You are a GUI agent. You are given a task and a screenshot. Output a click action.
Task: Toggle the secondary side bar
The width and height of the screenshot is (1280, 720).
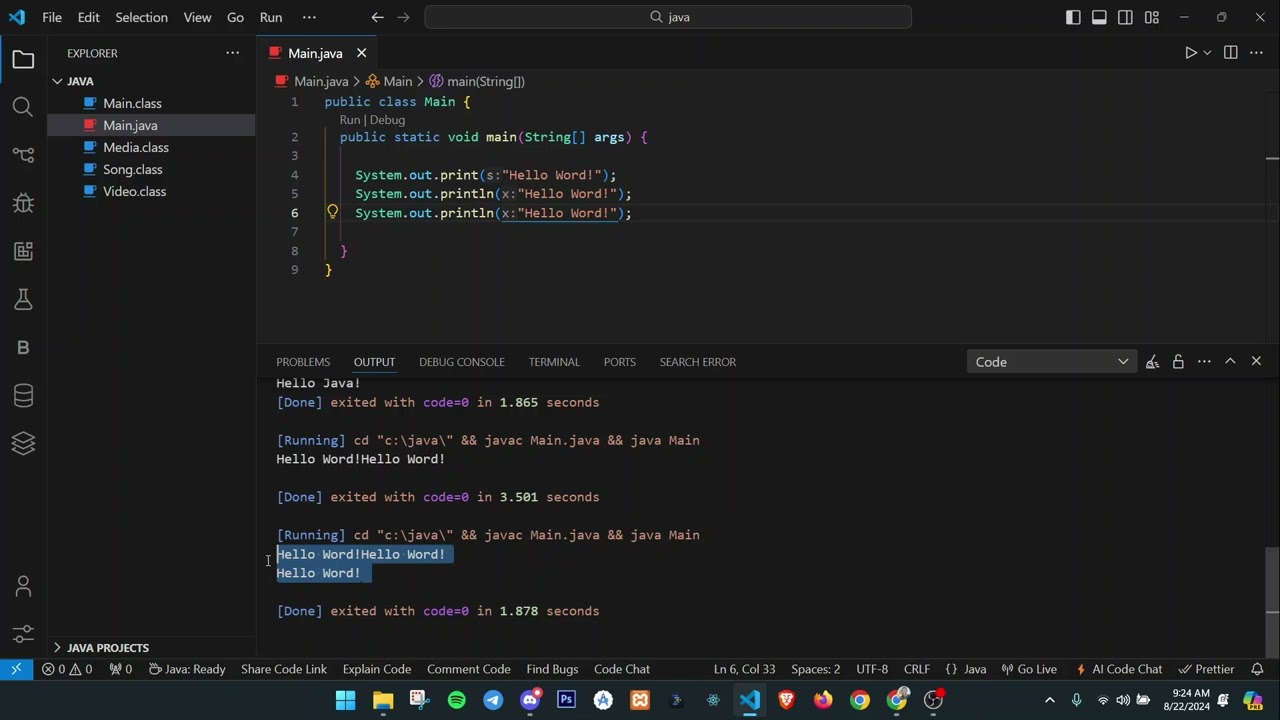pyautogui.click(x=1125, y=17)
